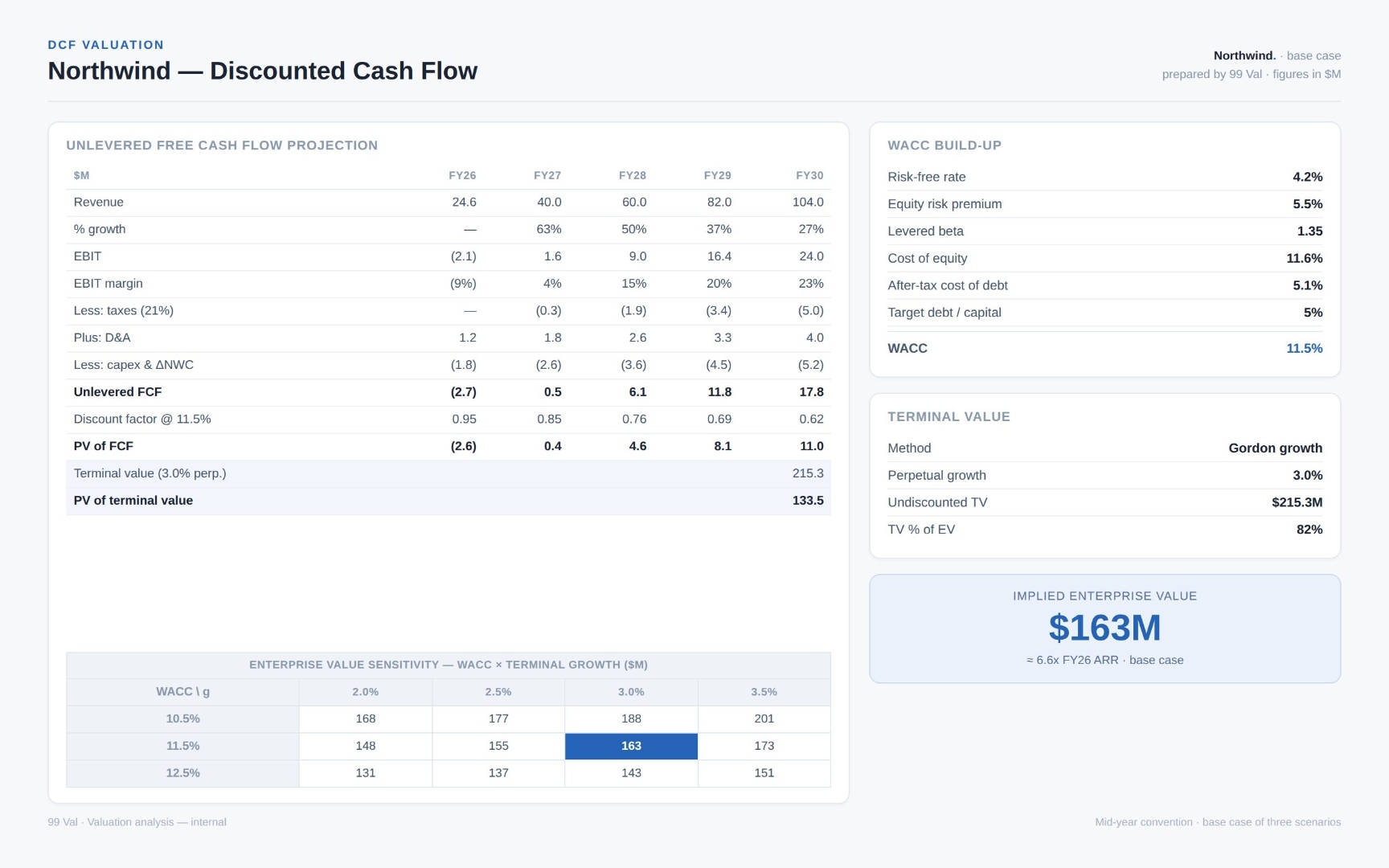This screenshot has height=868, width=1389.
Task: Click TV % of EV 82%
Action: [1309, 530]
